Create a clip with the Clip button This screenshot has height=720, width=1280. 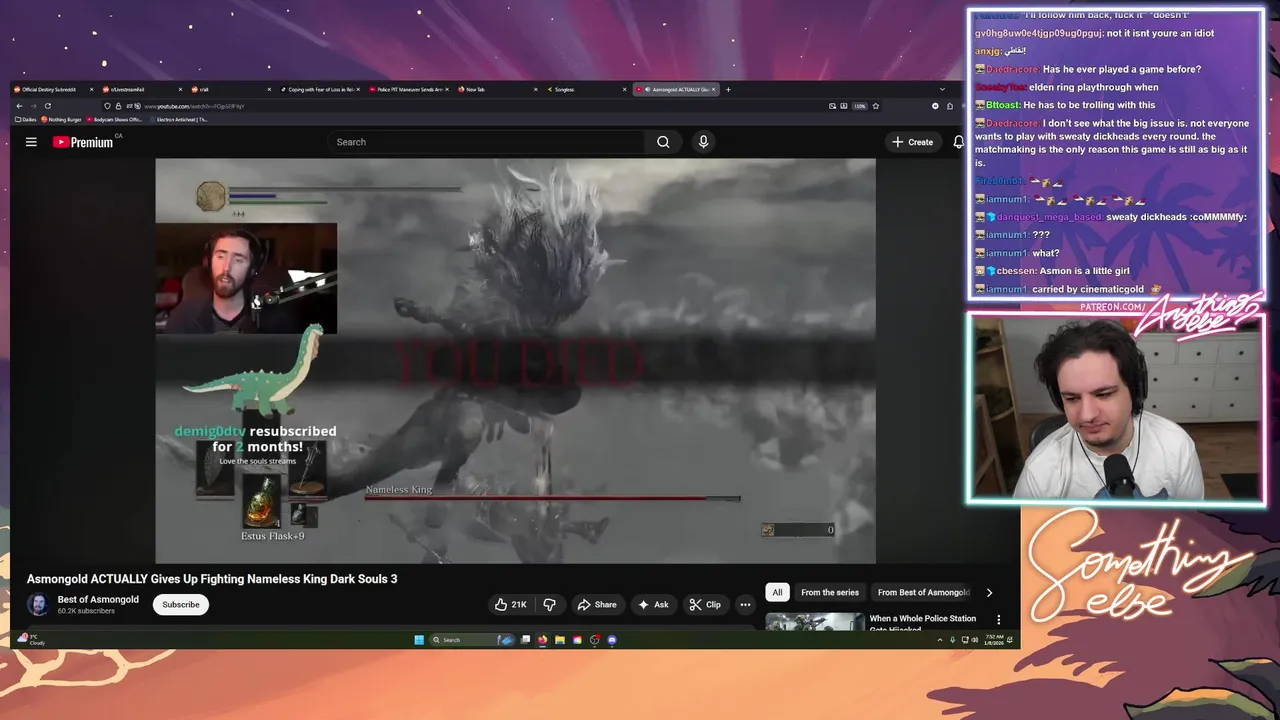click(705, 604)
